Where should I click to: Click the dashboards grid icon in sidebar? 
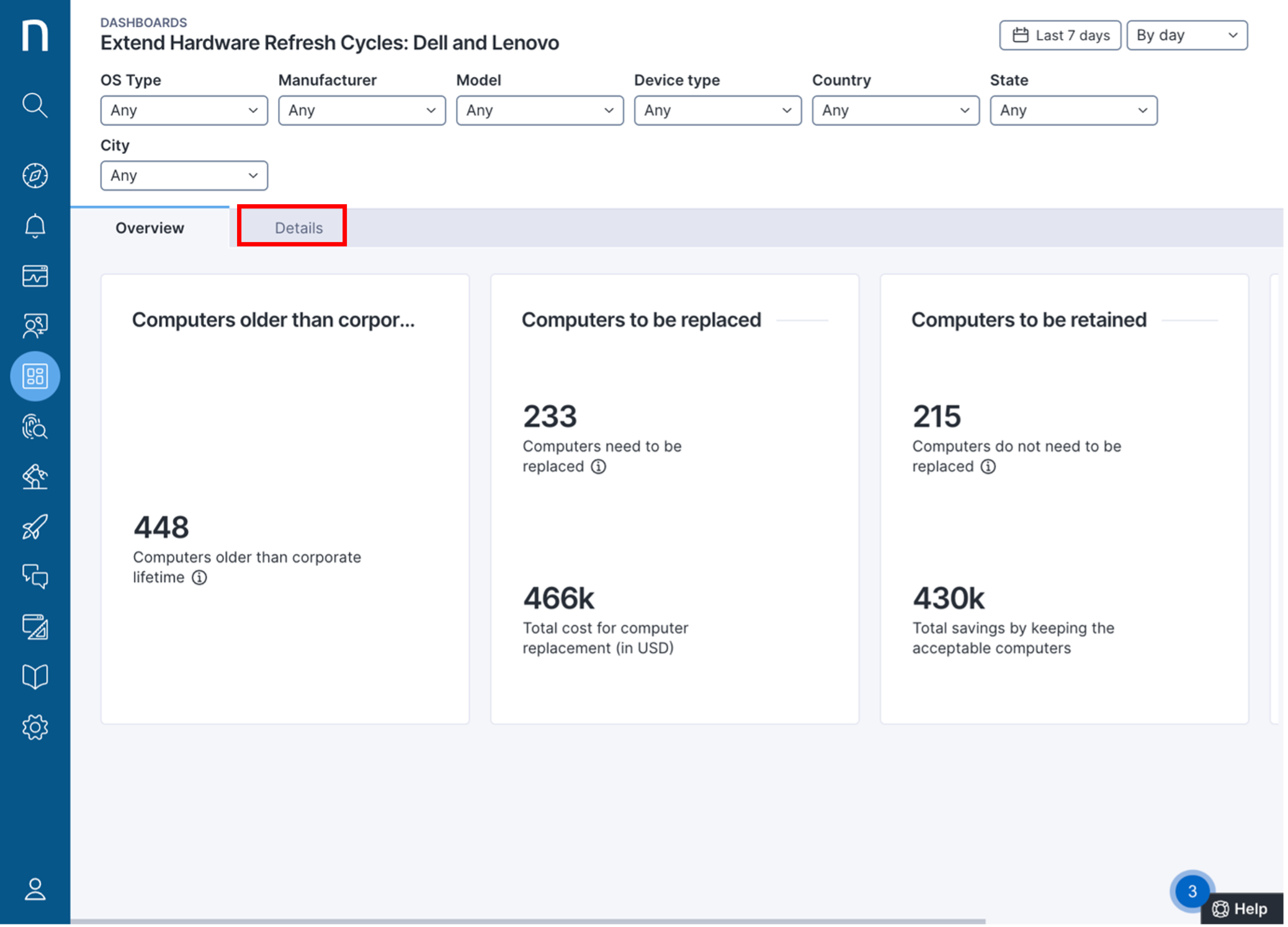point(35,376)
